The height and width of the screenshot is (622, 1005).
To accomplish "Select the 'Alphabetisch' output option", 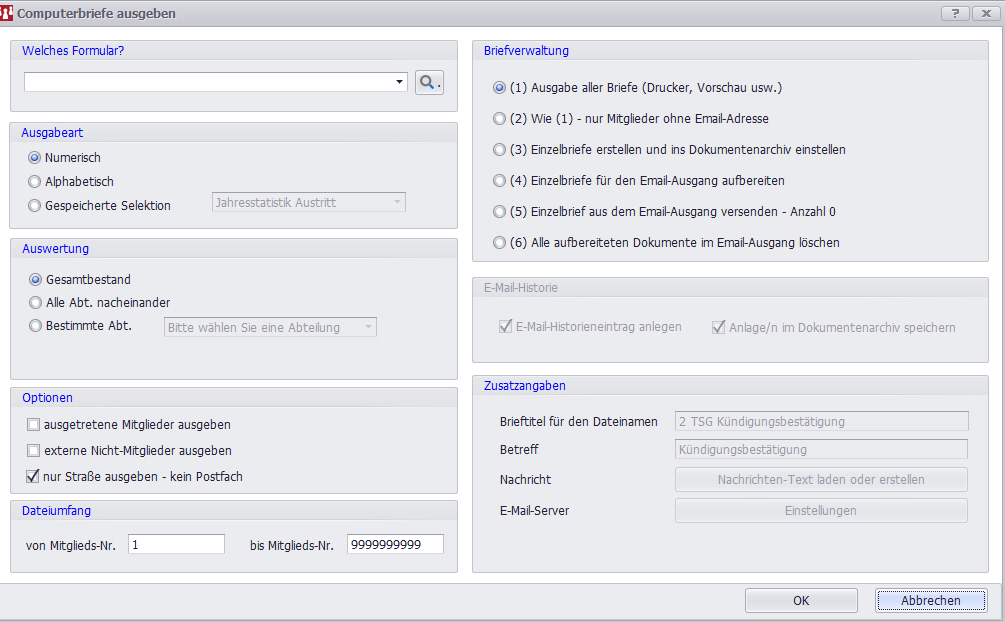I will 35,182.
